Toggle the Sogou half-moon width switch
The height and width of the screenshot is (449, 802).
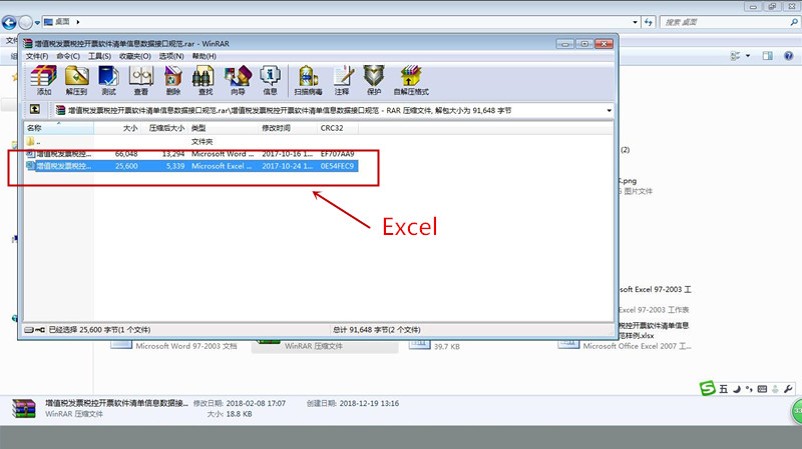[737, 389]
